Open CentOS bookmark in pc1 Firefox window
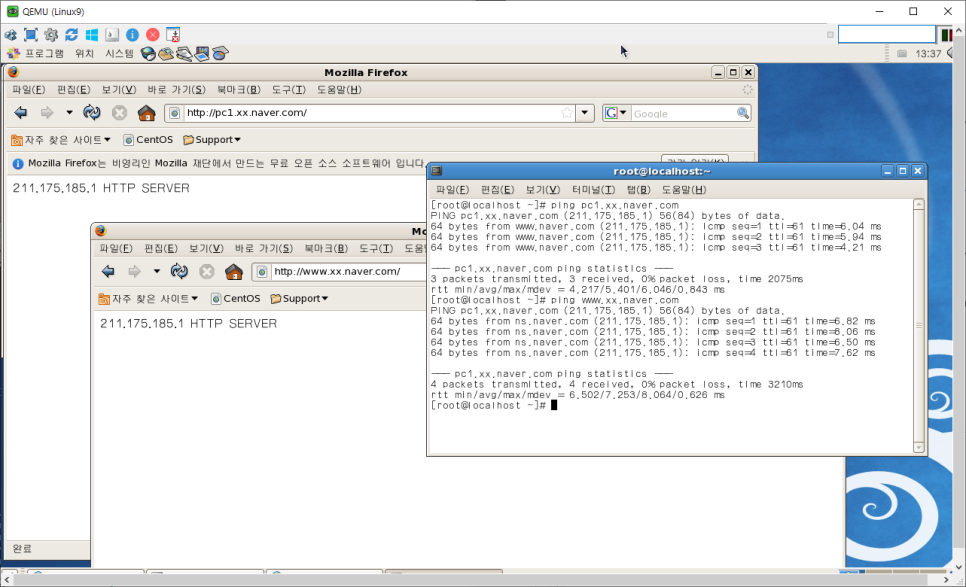 [148, 140]
